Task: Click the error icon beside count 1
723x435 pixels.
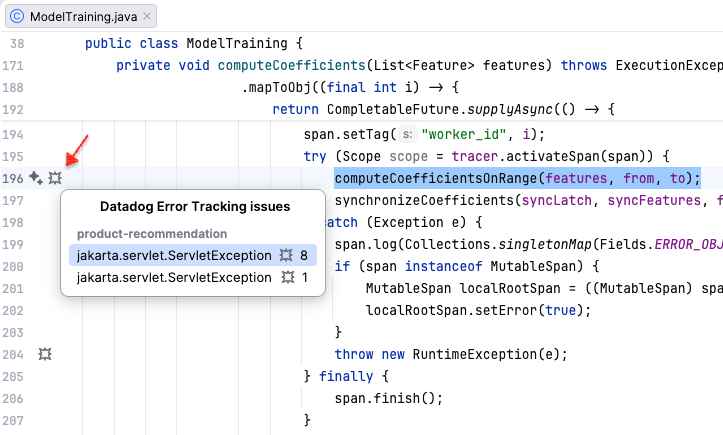Action: tap(287, 279)
